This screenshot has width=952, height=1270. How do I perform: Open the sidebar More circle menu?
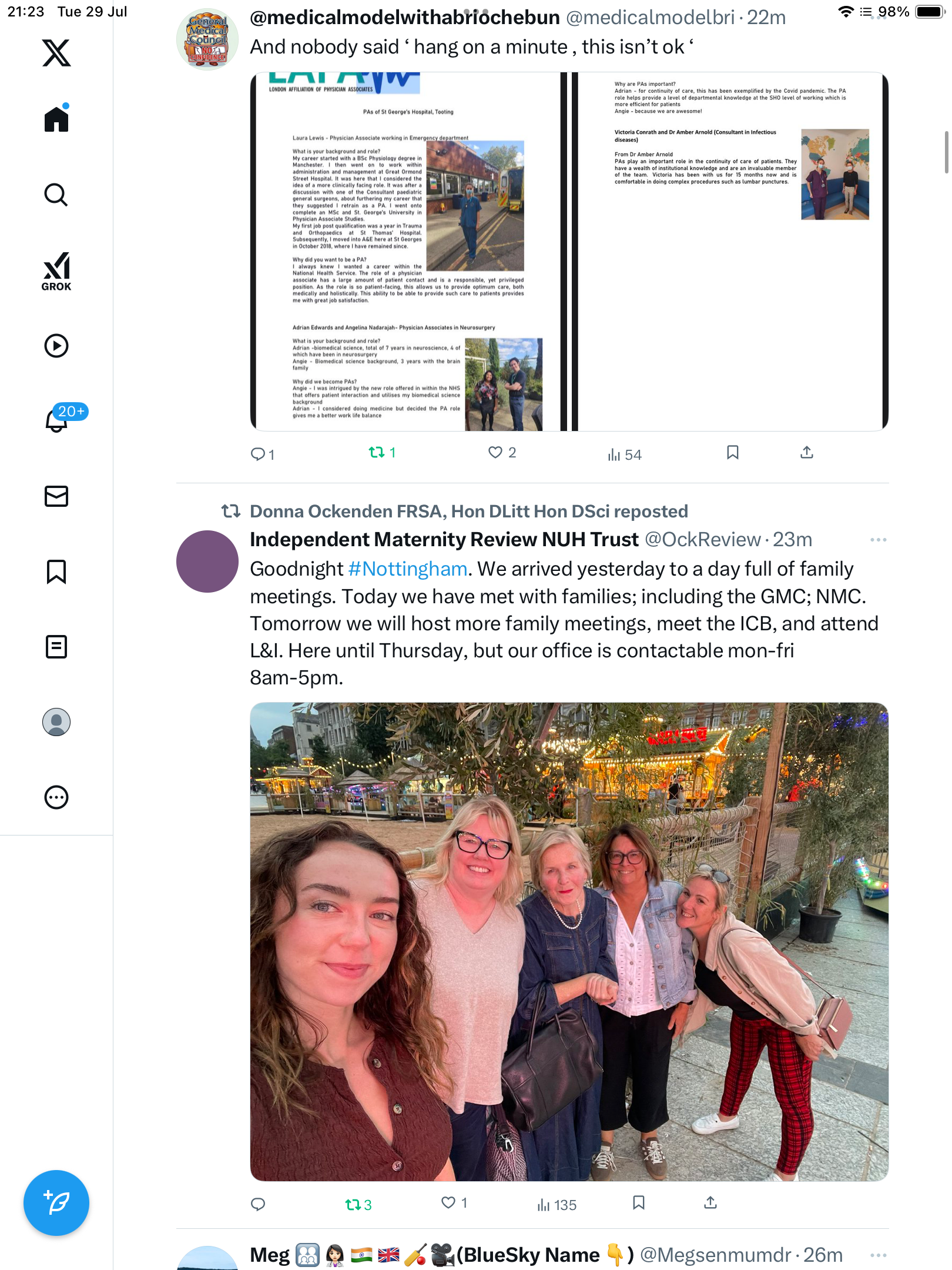point(56,797)
